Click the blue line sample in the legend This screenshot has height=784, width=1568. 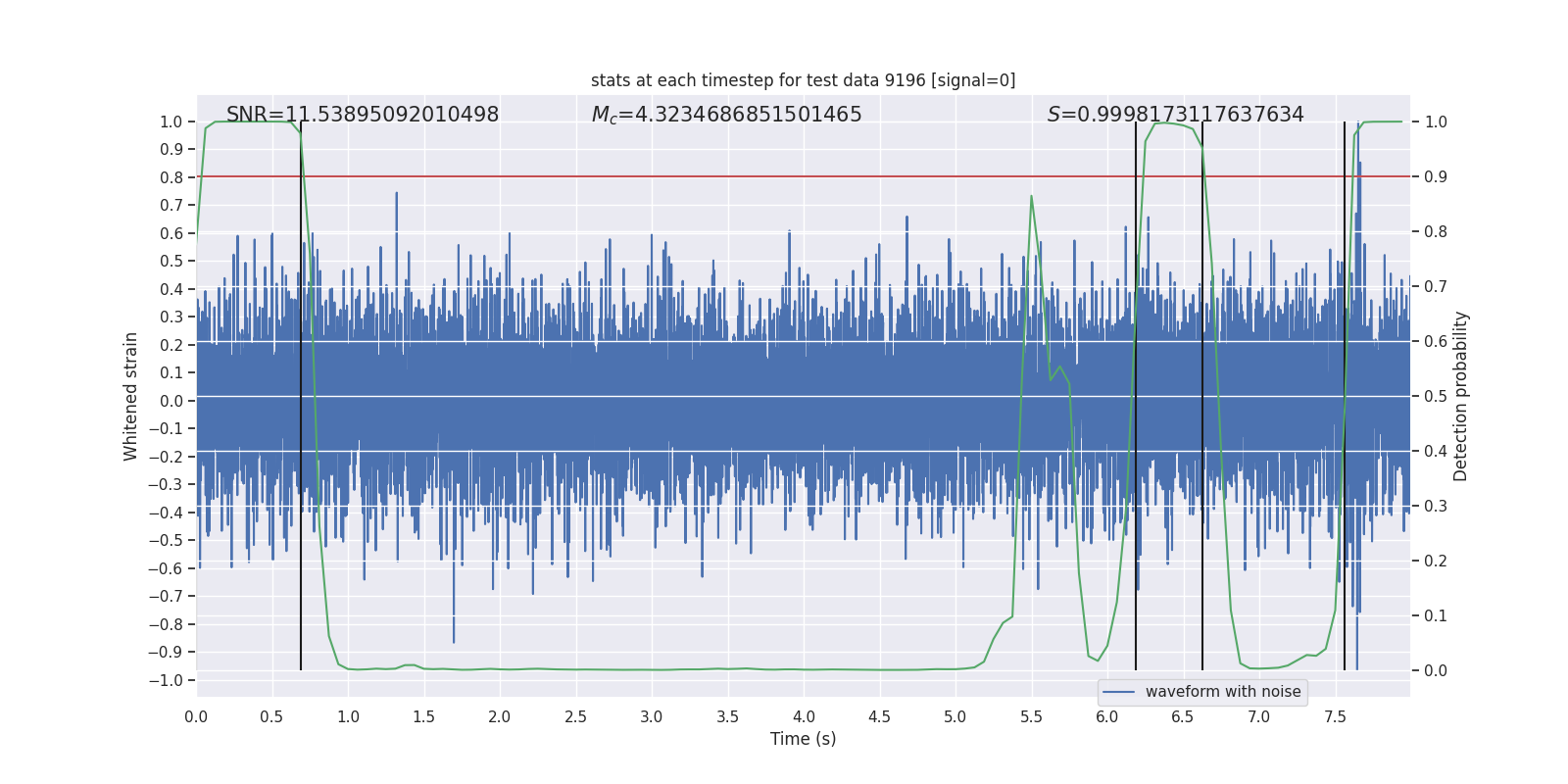click(1119, 692)
